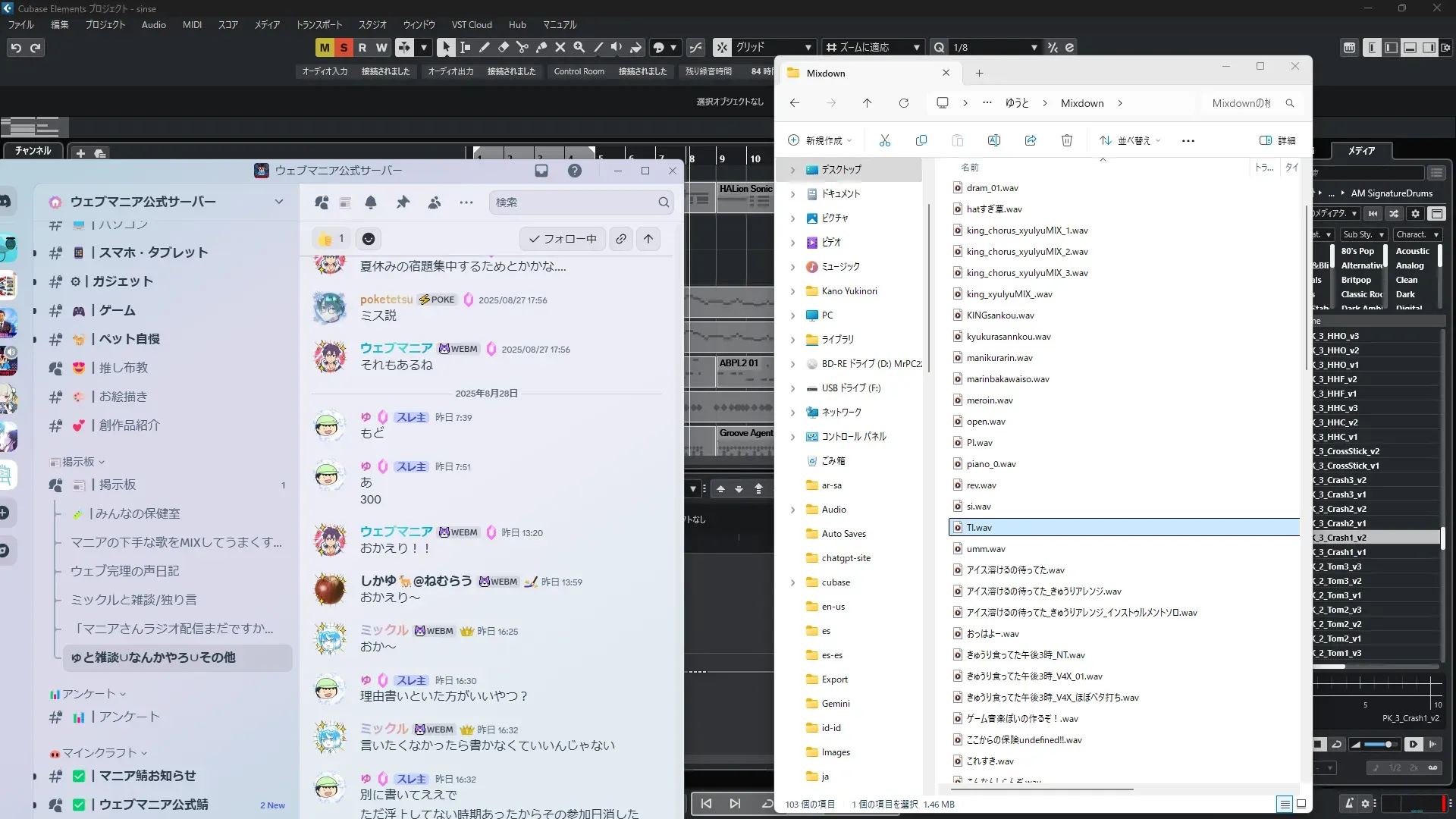Toggle the フォロー中 following button
Image resolution: width=1456 pixels, height=819 pixels.
coord(562,239)
